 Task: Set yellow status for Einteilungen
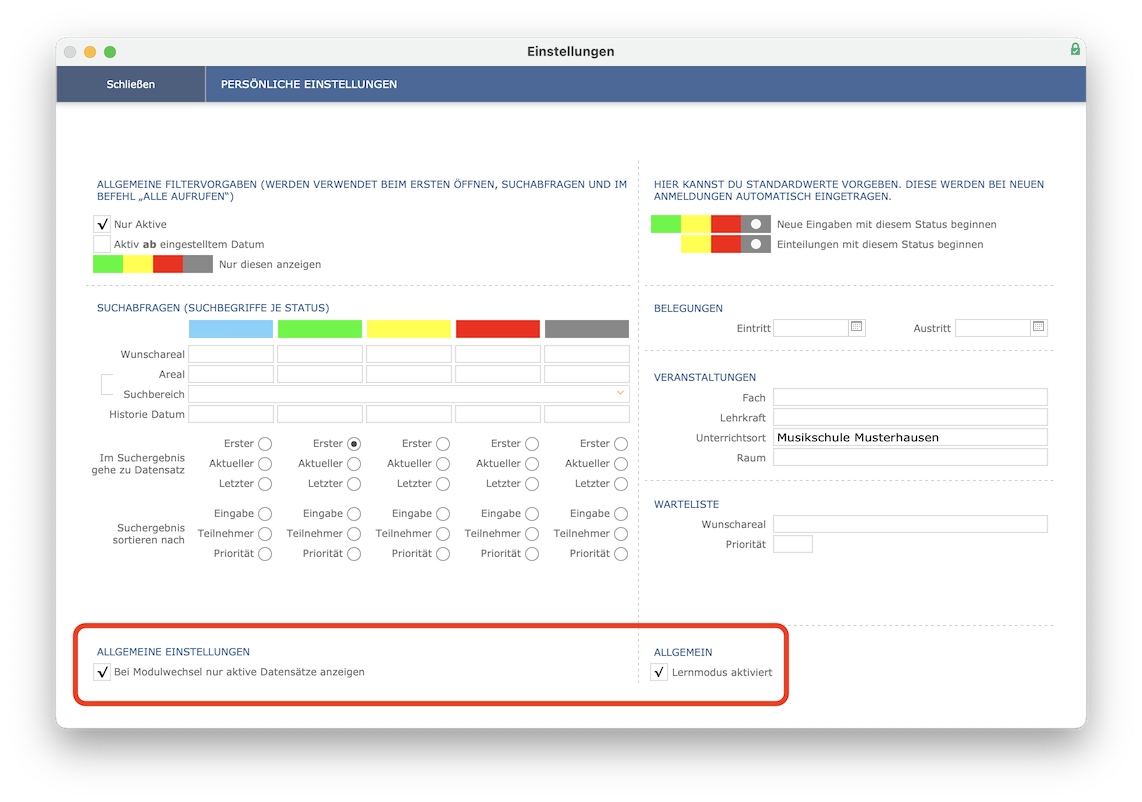click(696, 244)
